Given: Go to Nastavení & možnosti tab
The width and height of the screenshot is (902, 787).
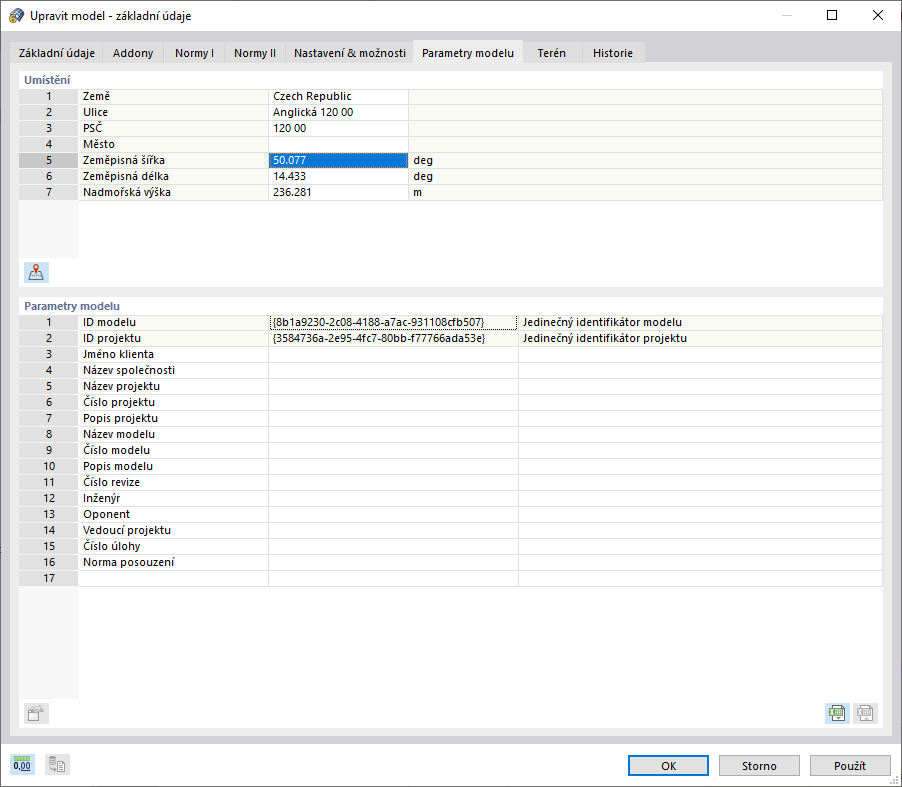Looking at the screenshot, I should point(350,53).
